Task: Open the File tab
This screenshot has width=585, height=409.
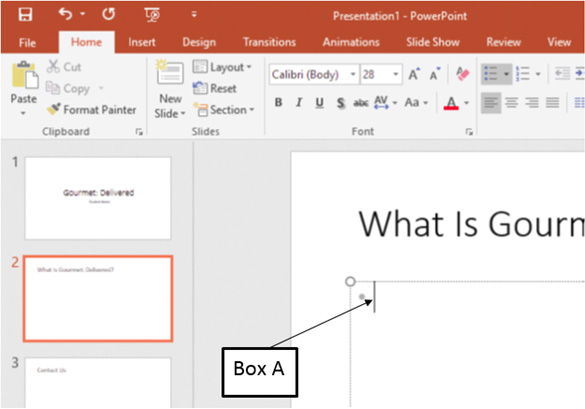Action: click(x=27, y=43)
